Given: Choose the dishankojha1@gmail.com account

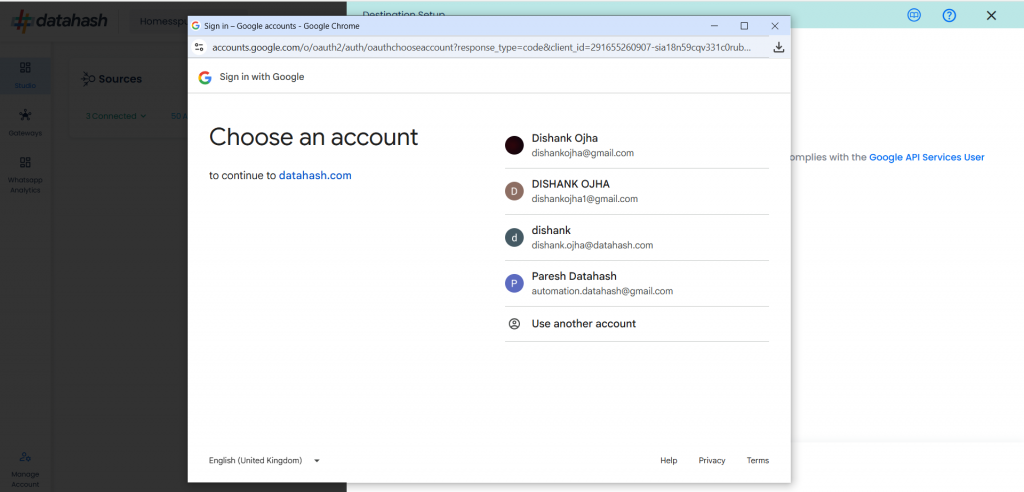Looking at the screenshot, I should [637, 191].
